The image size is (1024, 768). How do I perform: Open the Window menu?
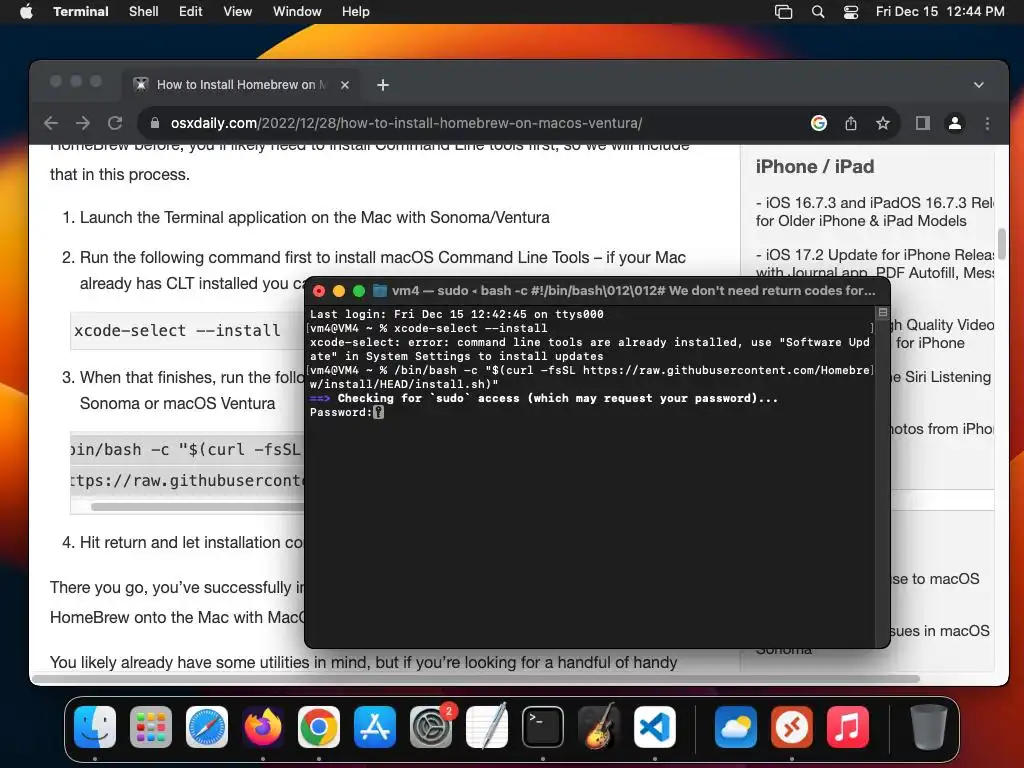[297, 11]
